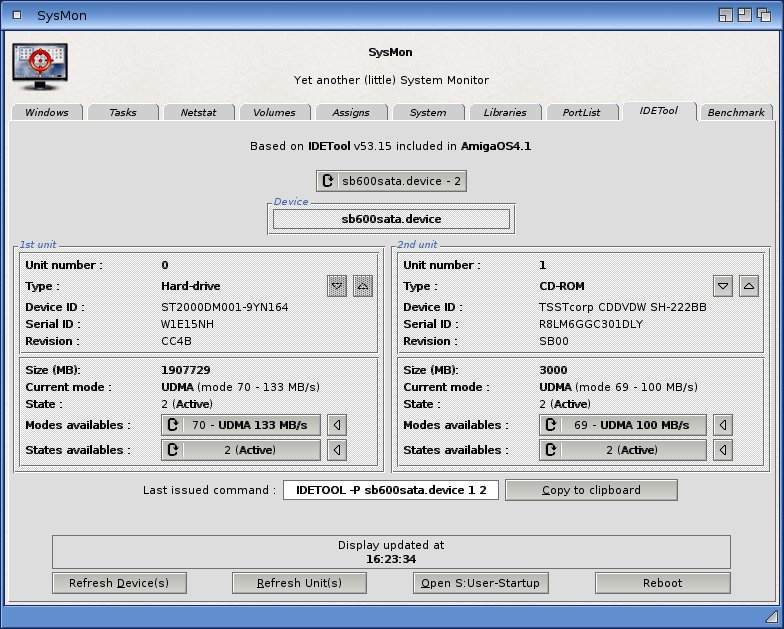Click the Revision value CC4B
The image size is (784, 629).
pos(176,341)
